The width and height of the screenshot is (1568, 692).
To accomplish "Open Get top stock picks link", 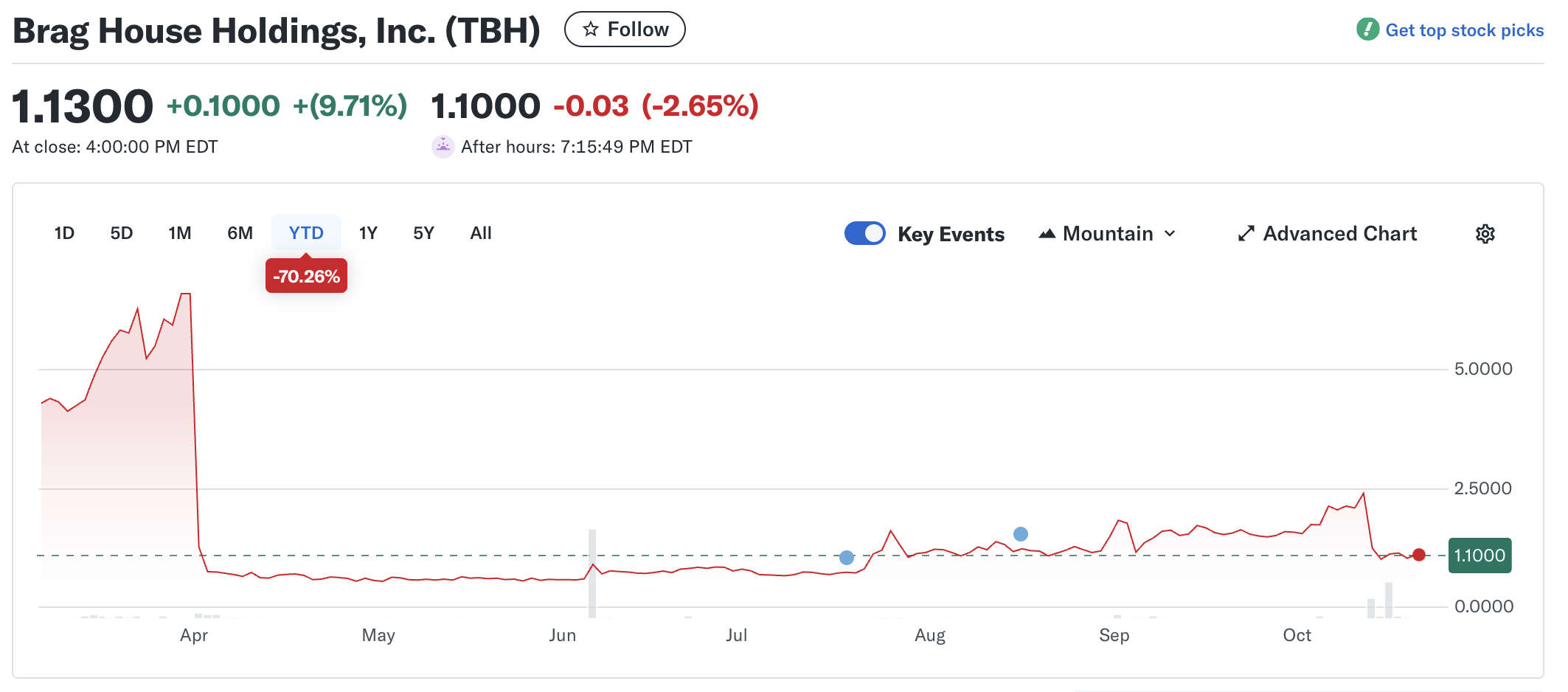I will [1464, 30].
